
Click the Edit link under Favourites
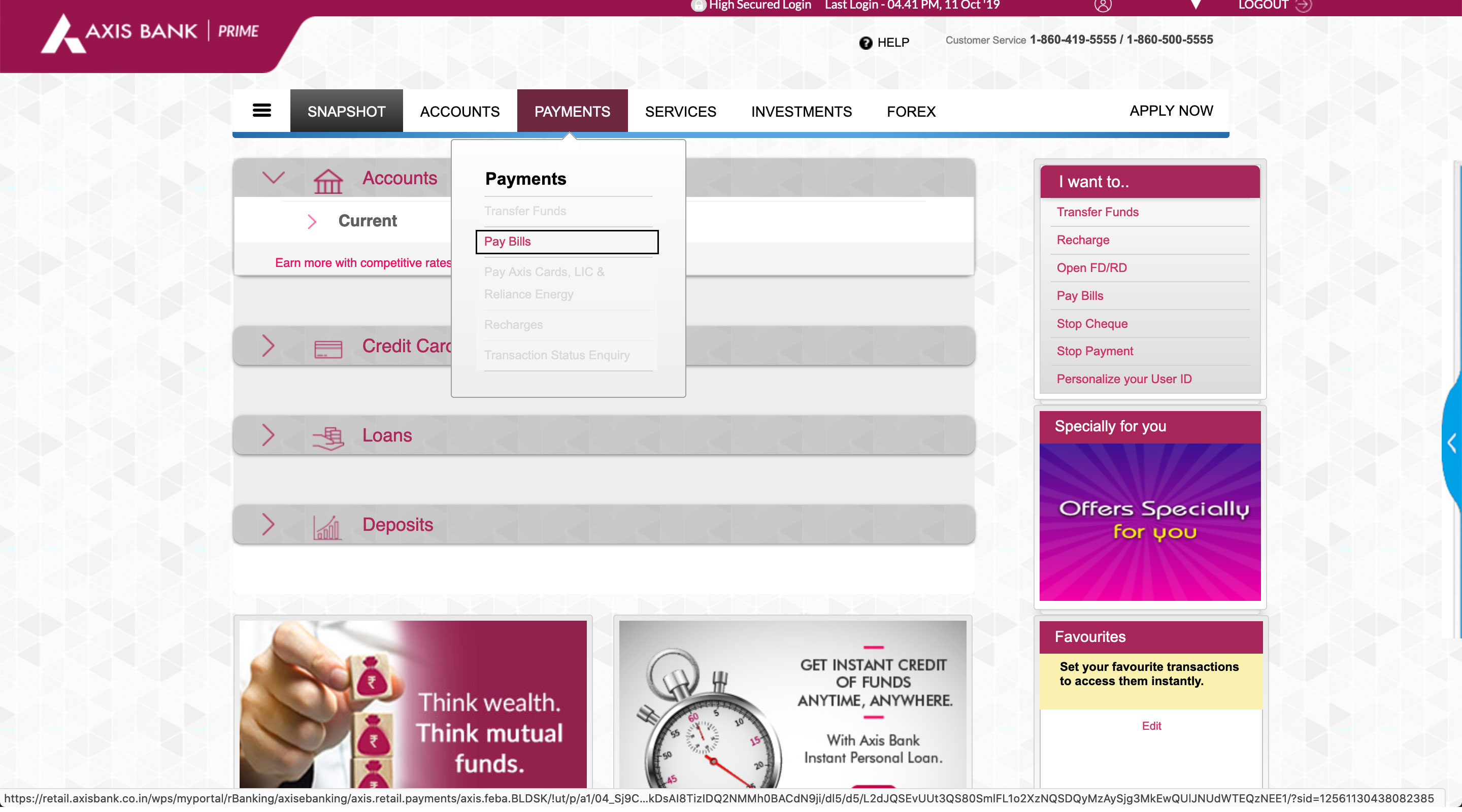pos(1151,726)
